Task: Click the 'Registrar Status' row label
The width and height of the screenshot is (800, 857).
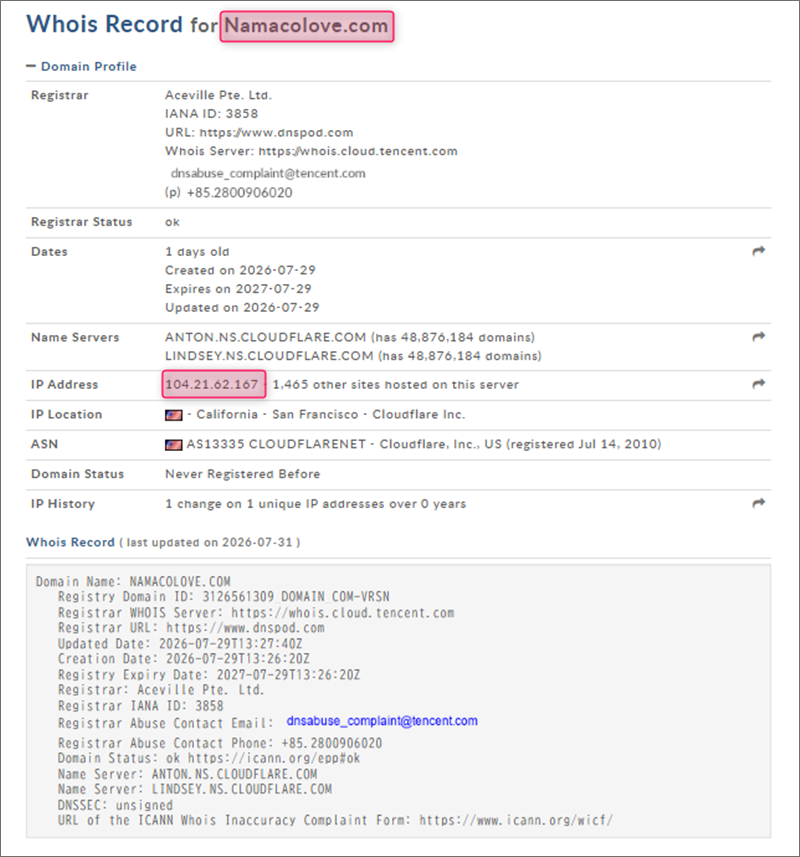Action: click(81, 222)
